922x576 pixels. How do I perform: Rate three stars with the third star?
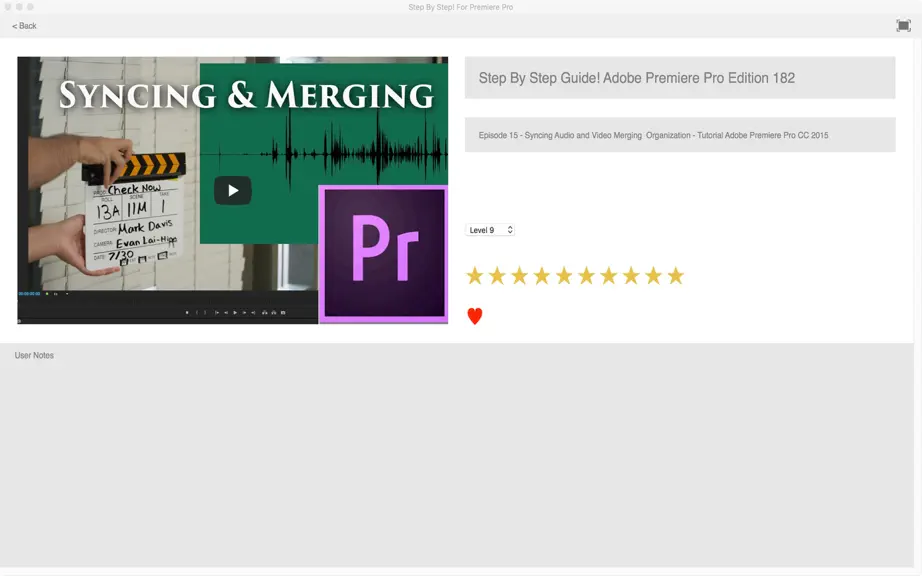[x=519, y=275]
